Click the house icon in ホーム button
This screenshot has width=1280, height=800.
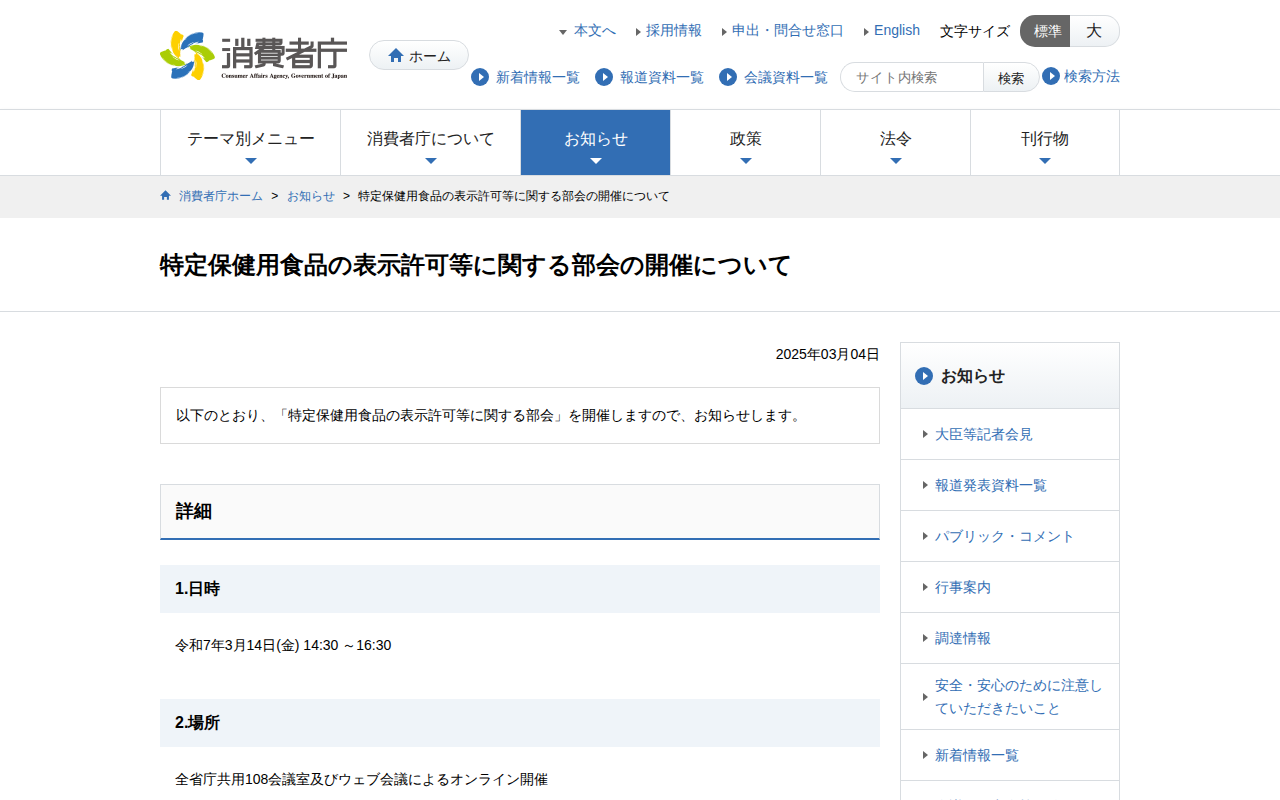(396, 55)
